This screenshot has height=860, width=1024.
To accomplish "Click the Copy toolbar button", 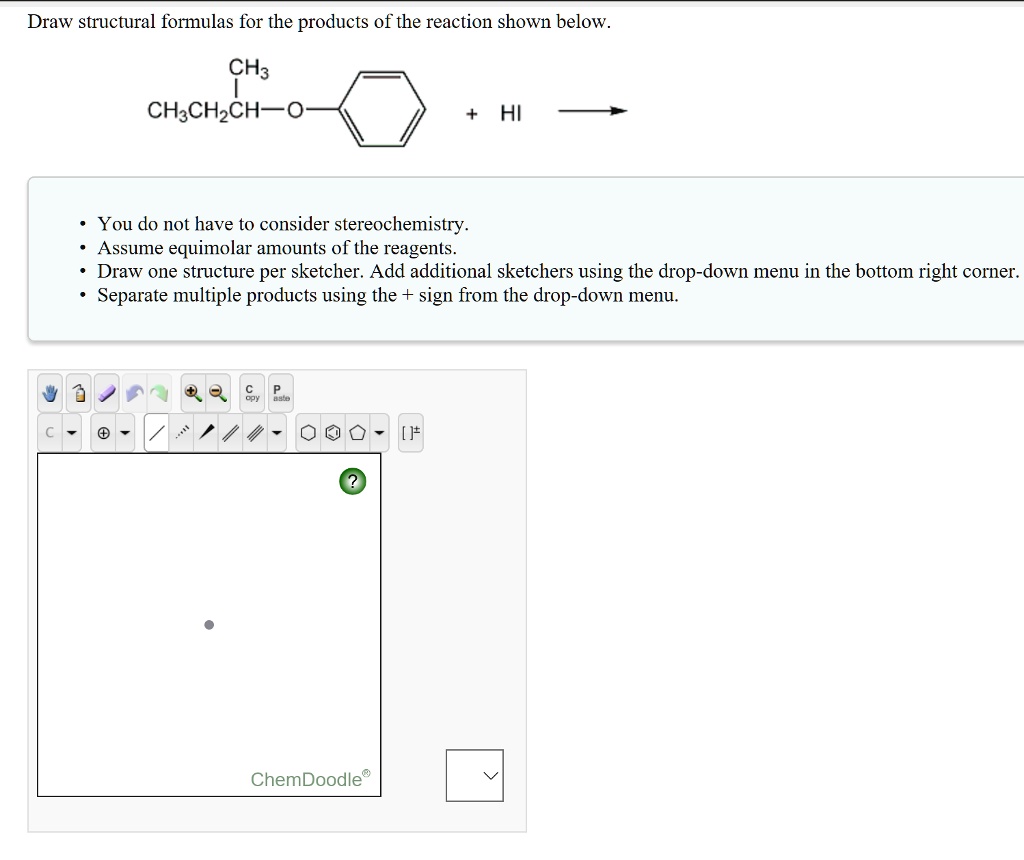I will tap(251, 392).
